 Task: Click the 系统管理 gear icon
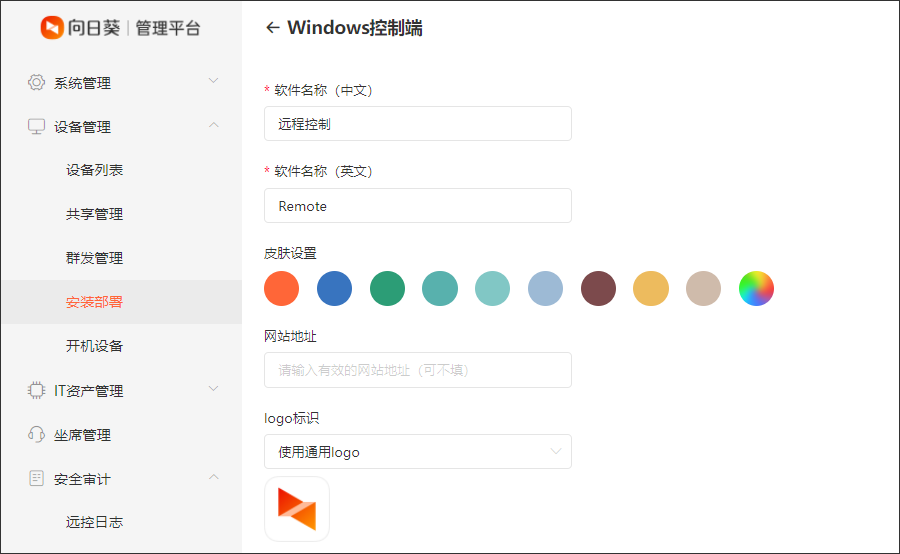click(x=37, y=82)
